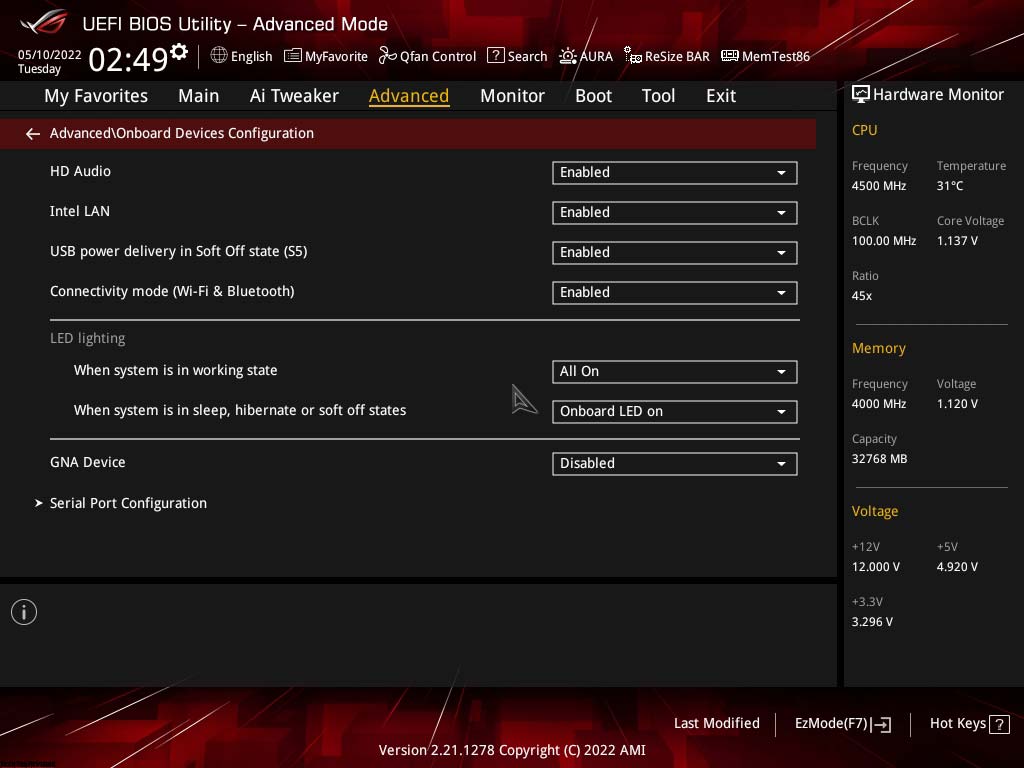Select the Intel LAN label
Screen dimensions: 1024x768
point(80,211)
